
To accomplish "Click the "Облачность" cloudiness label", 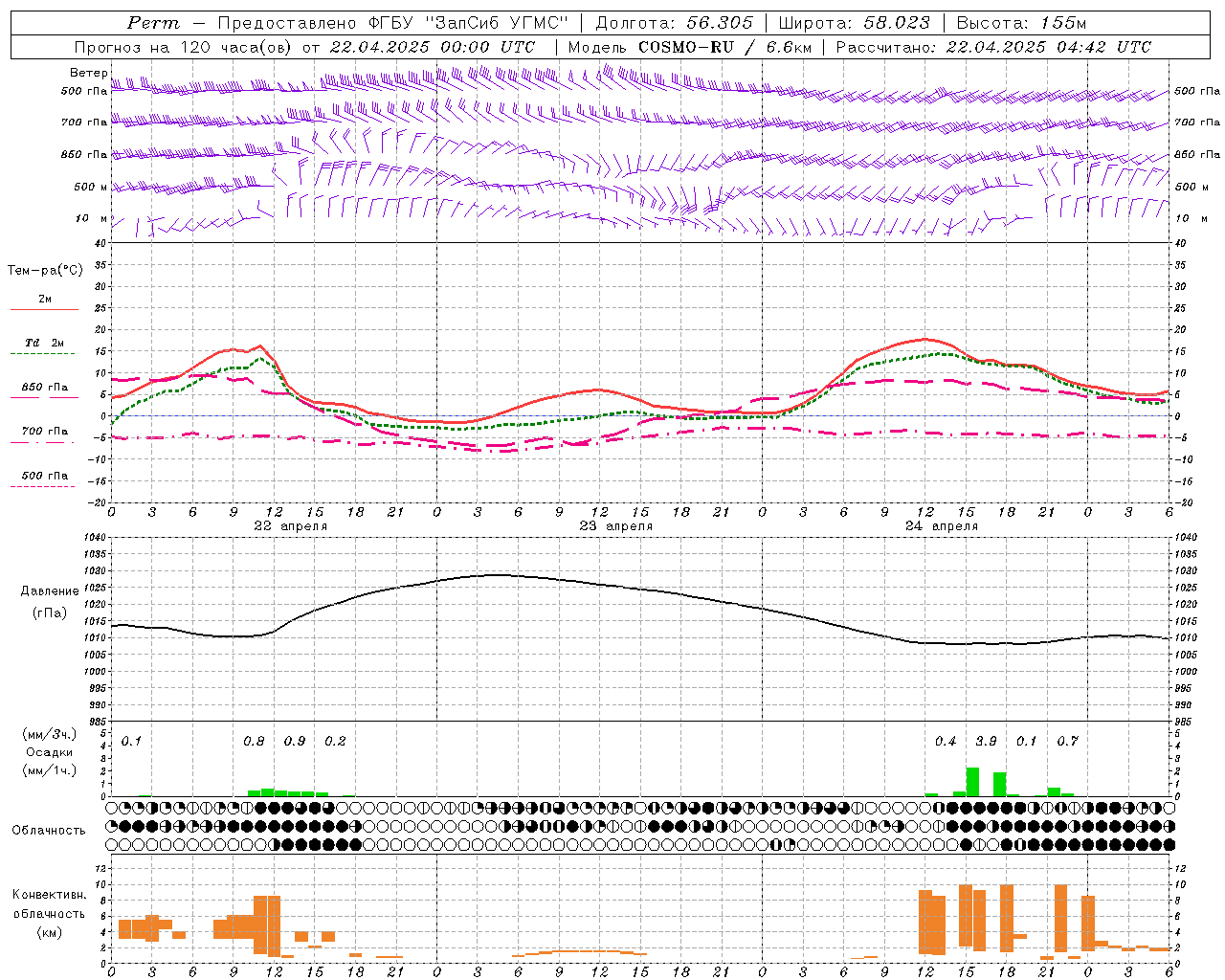I will tap(49, 830).
